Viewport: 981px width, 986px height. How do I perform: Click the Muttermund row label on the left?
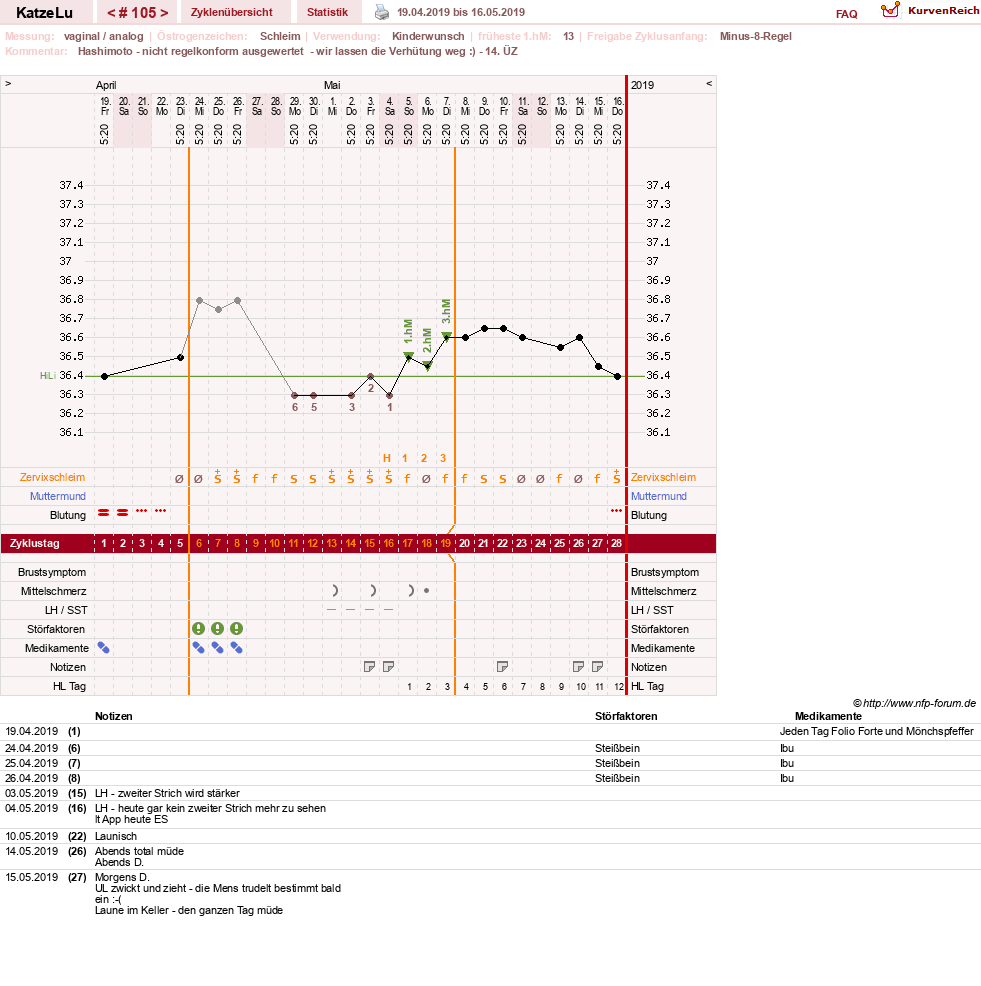[58, 496]
